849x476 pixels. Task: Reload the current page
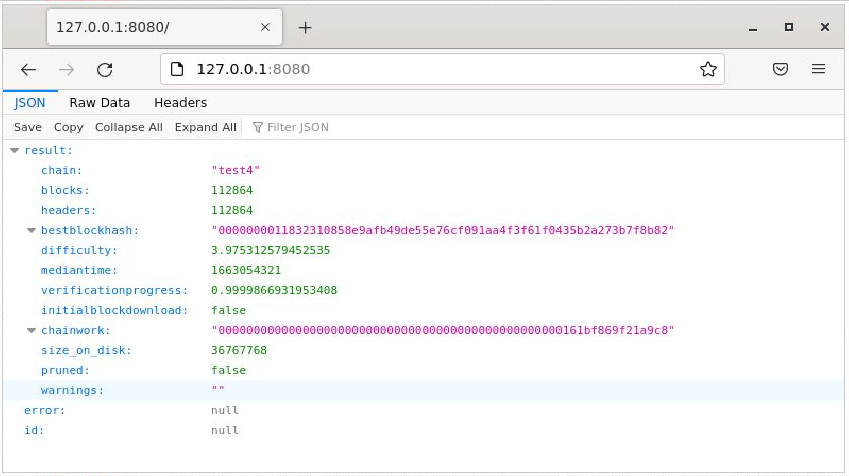click(105, 69)
